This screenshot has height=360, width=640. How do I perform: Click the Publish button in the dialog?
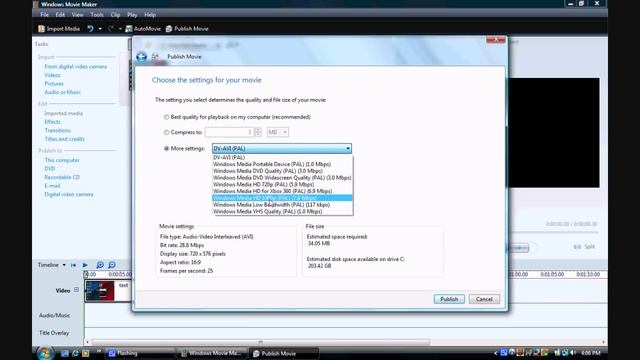coord(449,299)
